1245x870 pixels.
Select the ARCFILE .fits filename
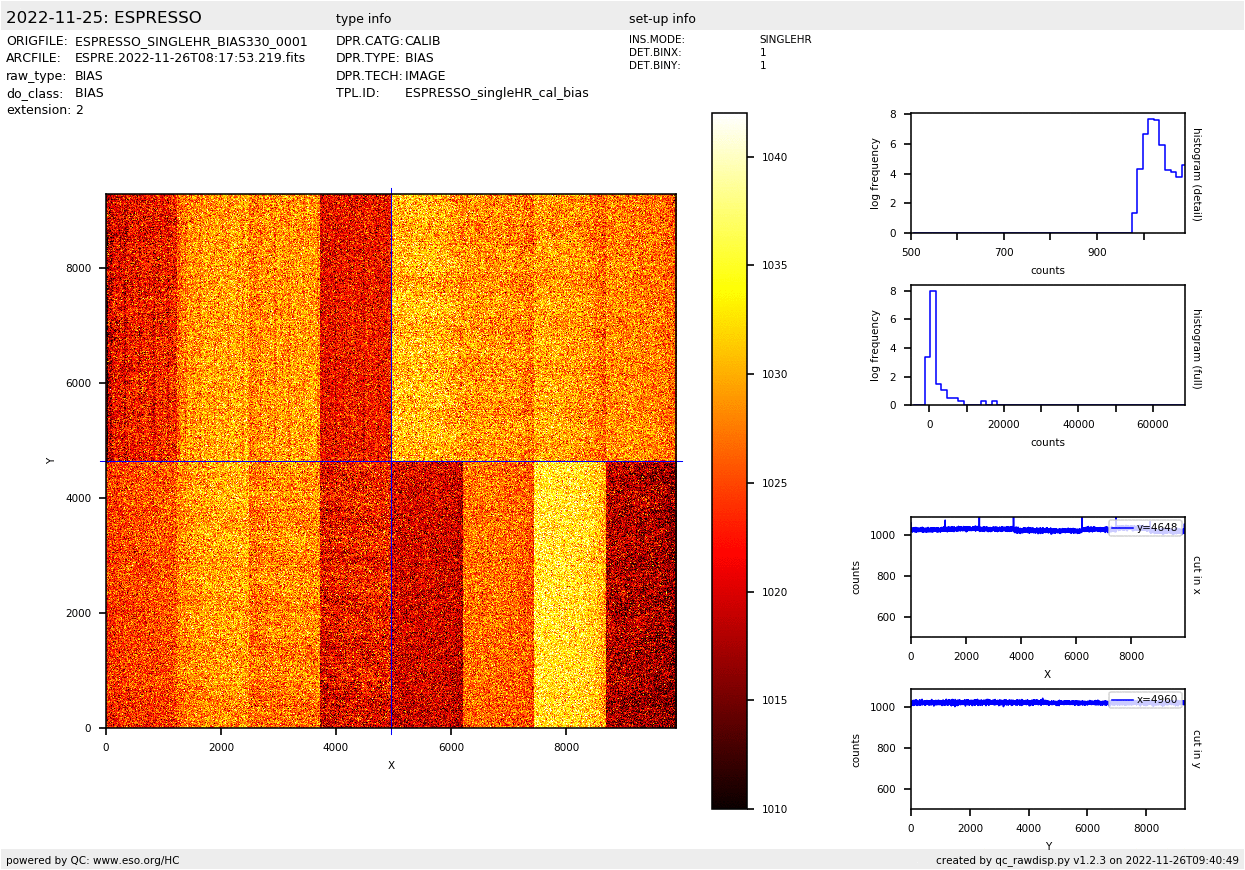pyautogui.click(x=190, y=59)
